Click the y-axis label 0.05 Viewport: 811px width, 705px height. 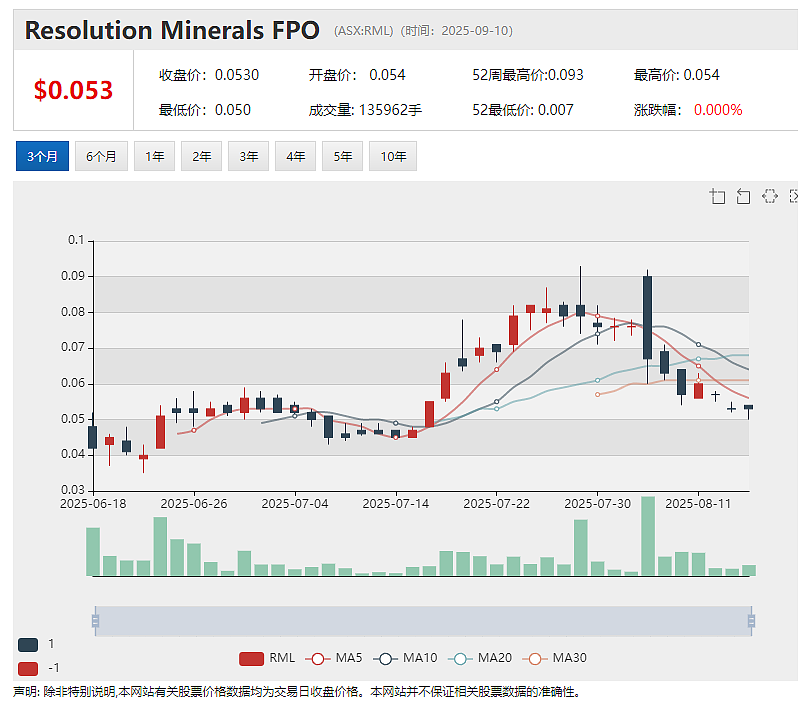(73, 418)
